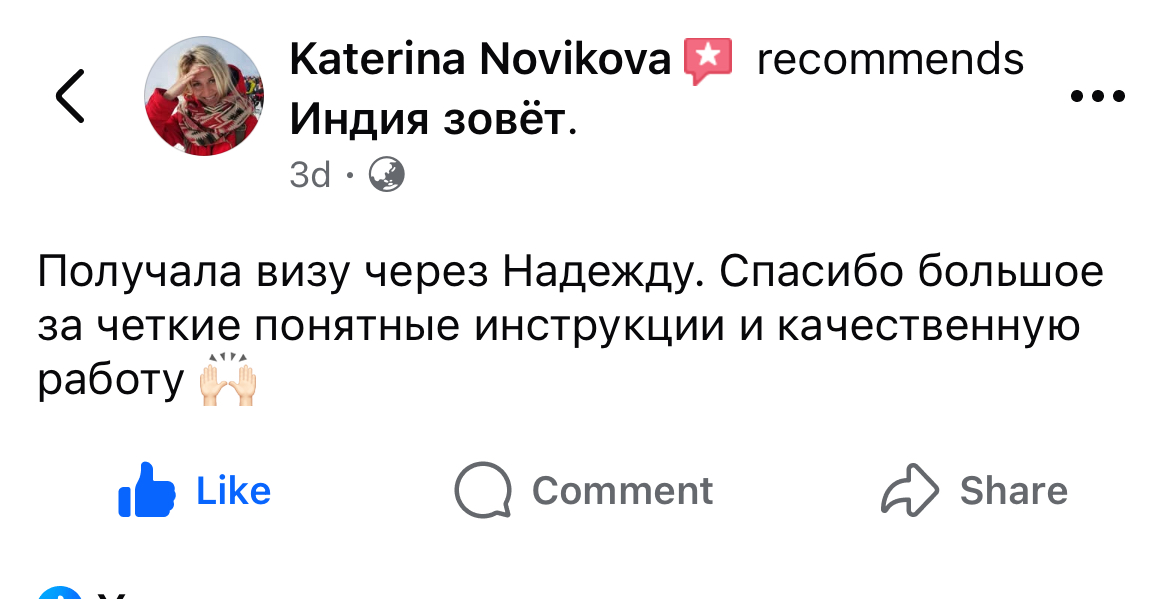Tap the blue thumbs-up icon
Screen dimensions: 1170x599
tap(147, 490)
